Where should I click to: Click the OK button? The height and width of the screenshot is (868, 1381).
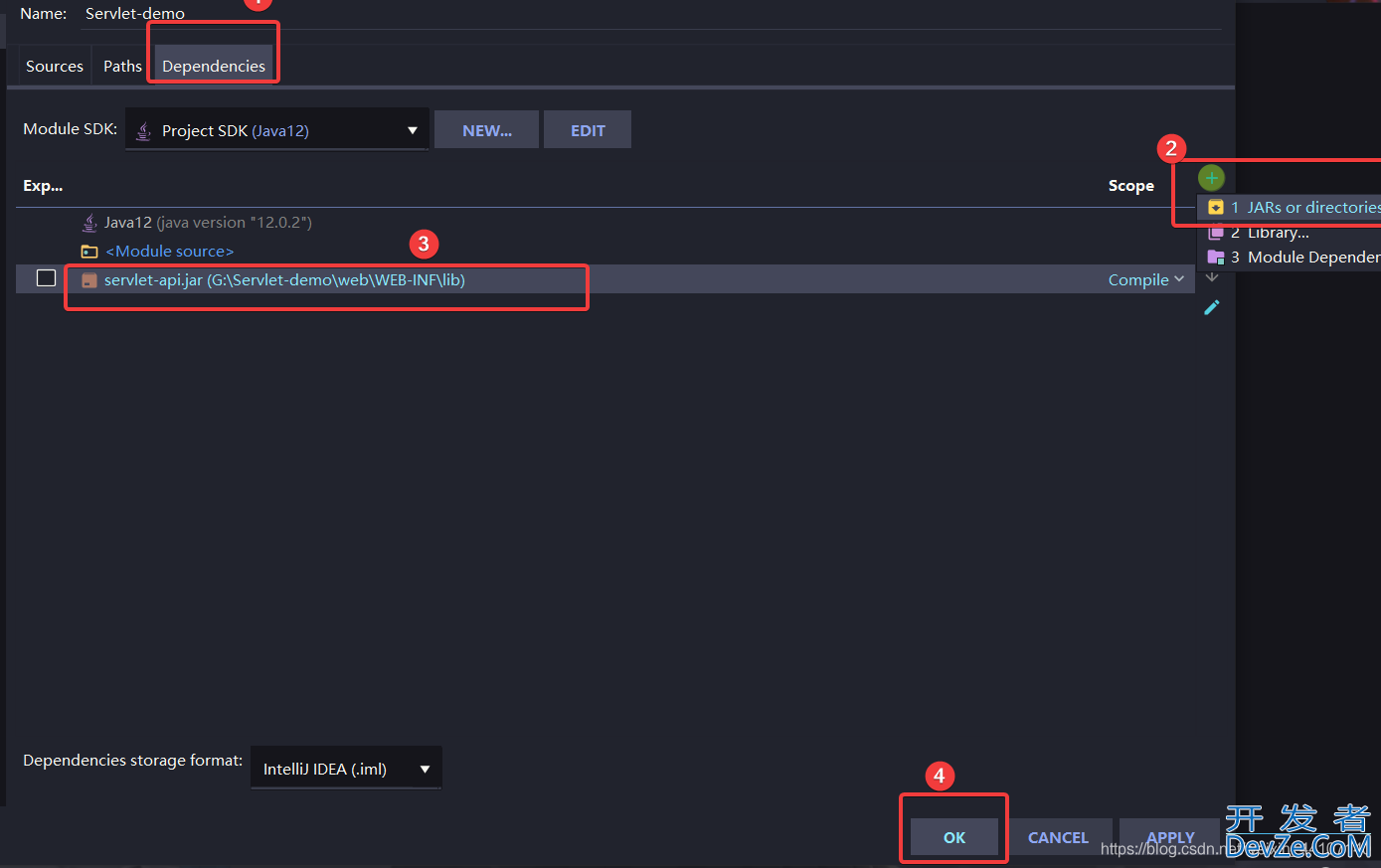click(954, 837)
